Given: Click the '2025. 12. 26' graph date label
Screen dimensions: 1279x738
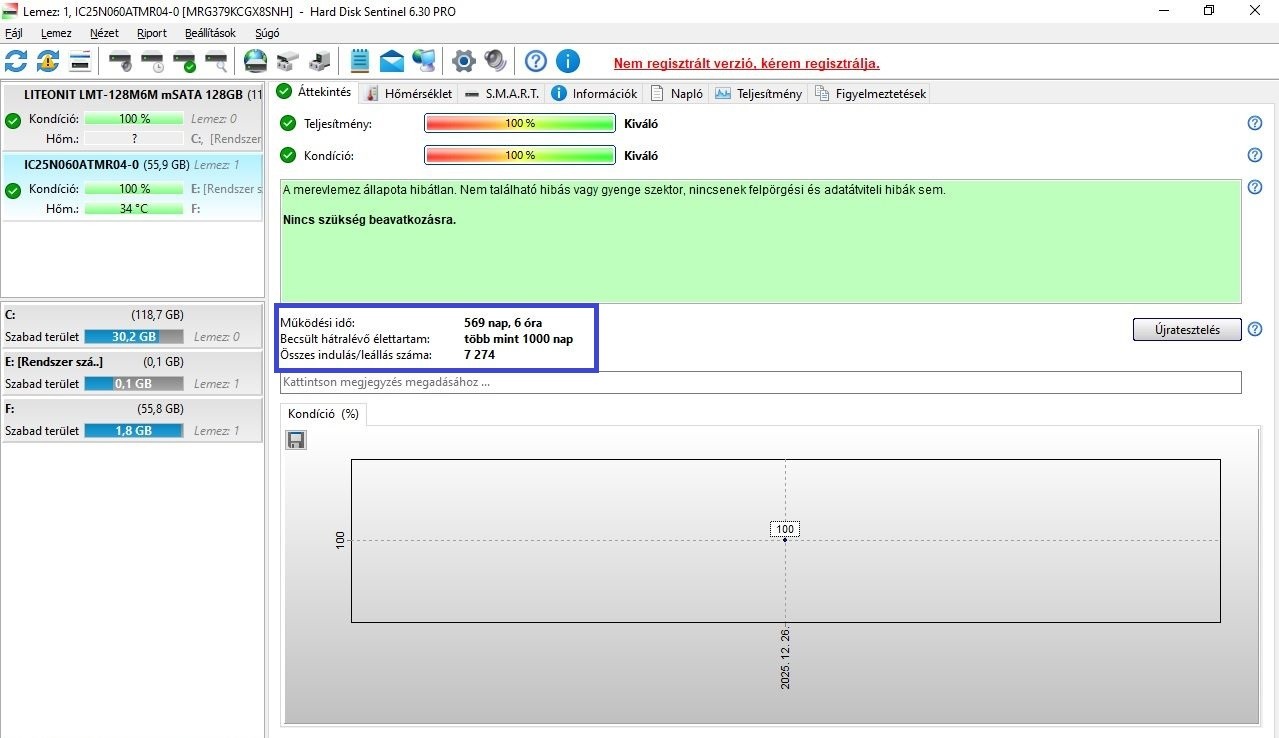Looking at the screenshot, I should pos(786,660).
